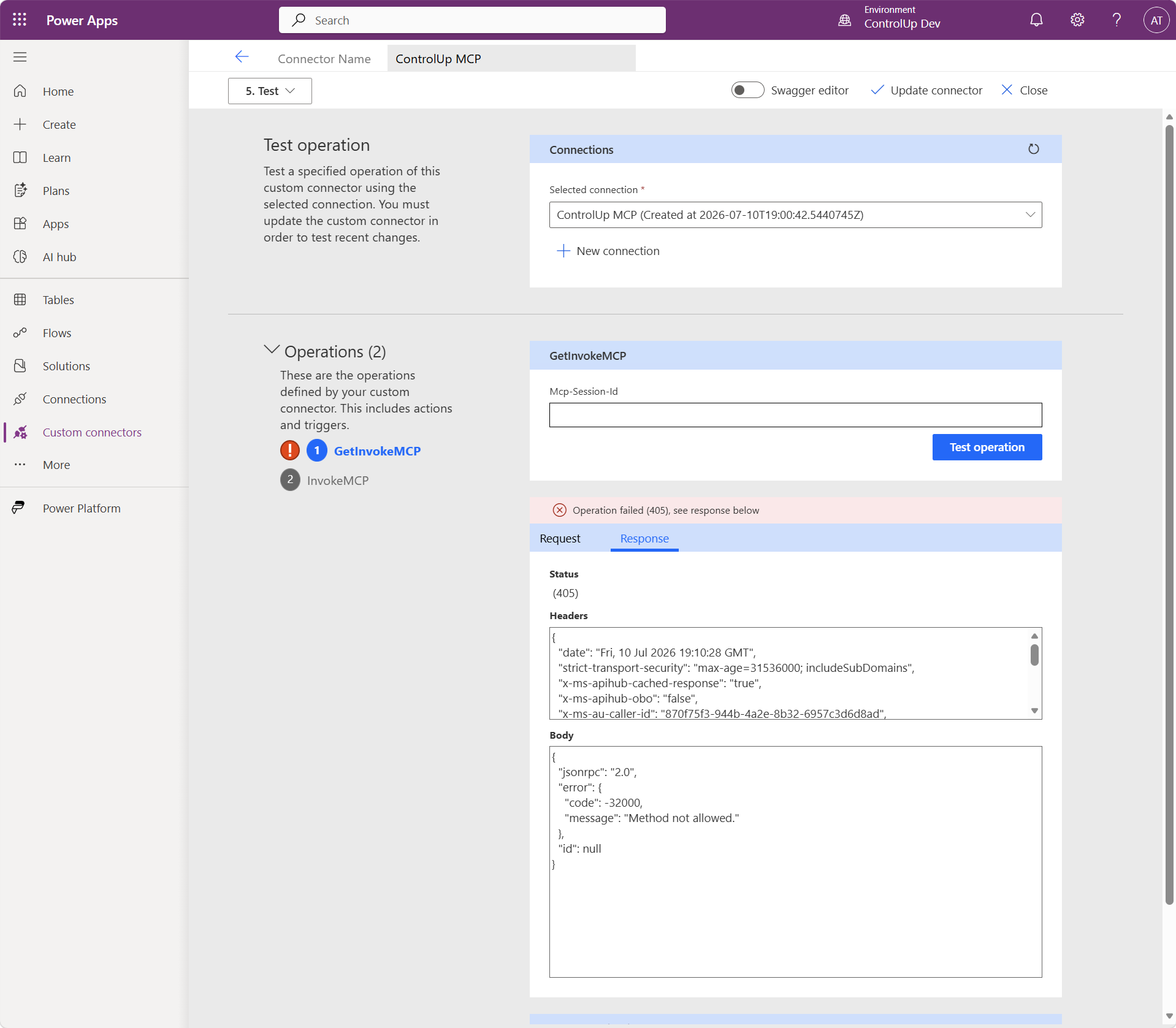Open the Power Platform navigation item
This screenshot has width=1176, height=1028.
[x=82, y=508]
